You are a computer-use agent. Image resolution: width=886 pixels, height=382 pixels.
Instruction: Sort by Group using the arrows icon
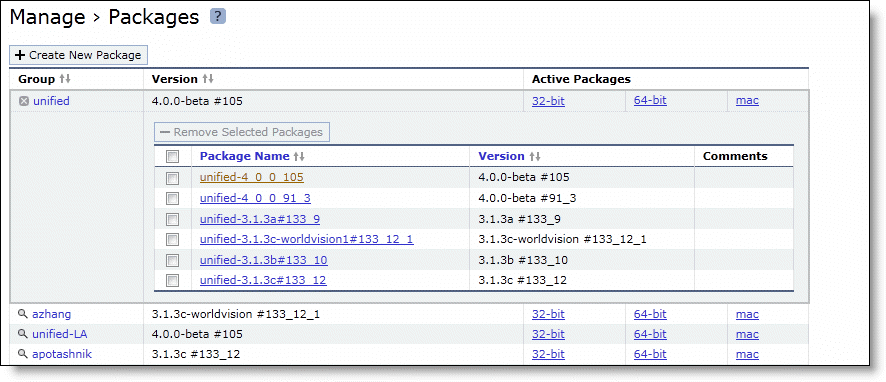click(65, 79)
